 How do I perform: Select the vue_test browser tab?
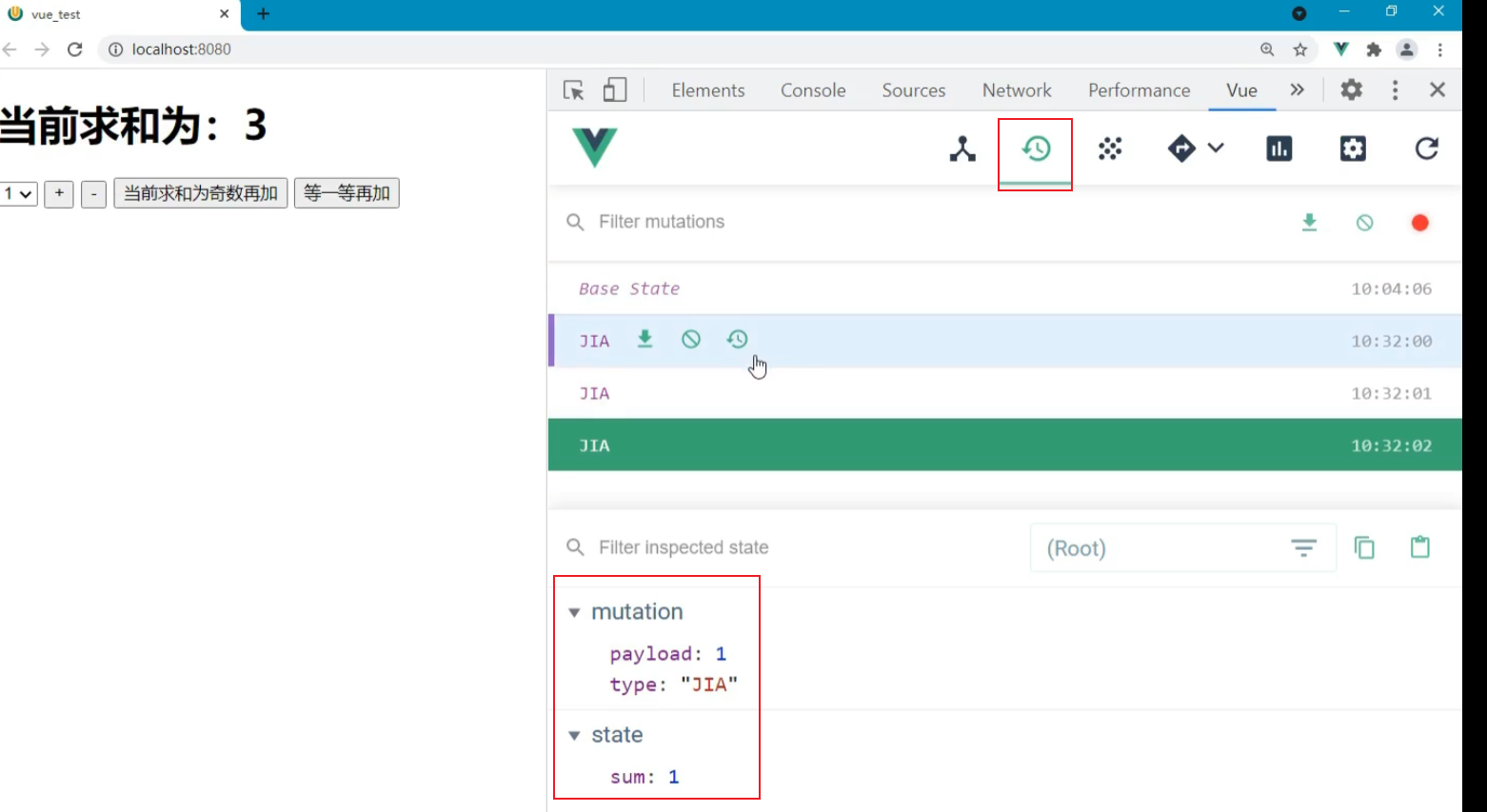click(x=119, y=14)
